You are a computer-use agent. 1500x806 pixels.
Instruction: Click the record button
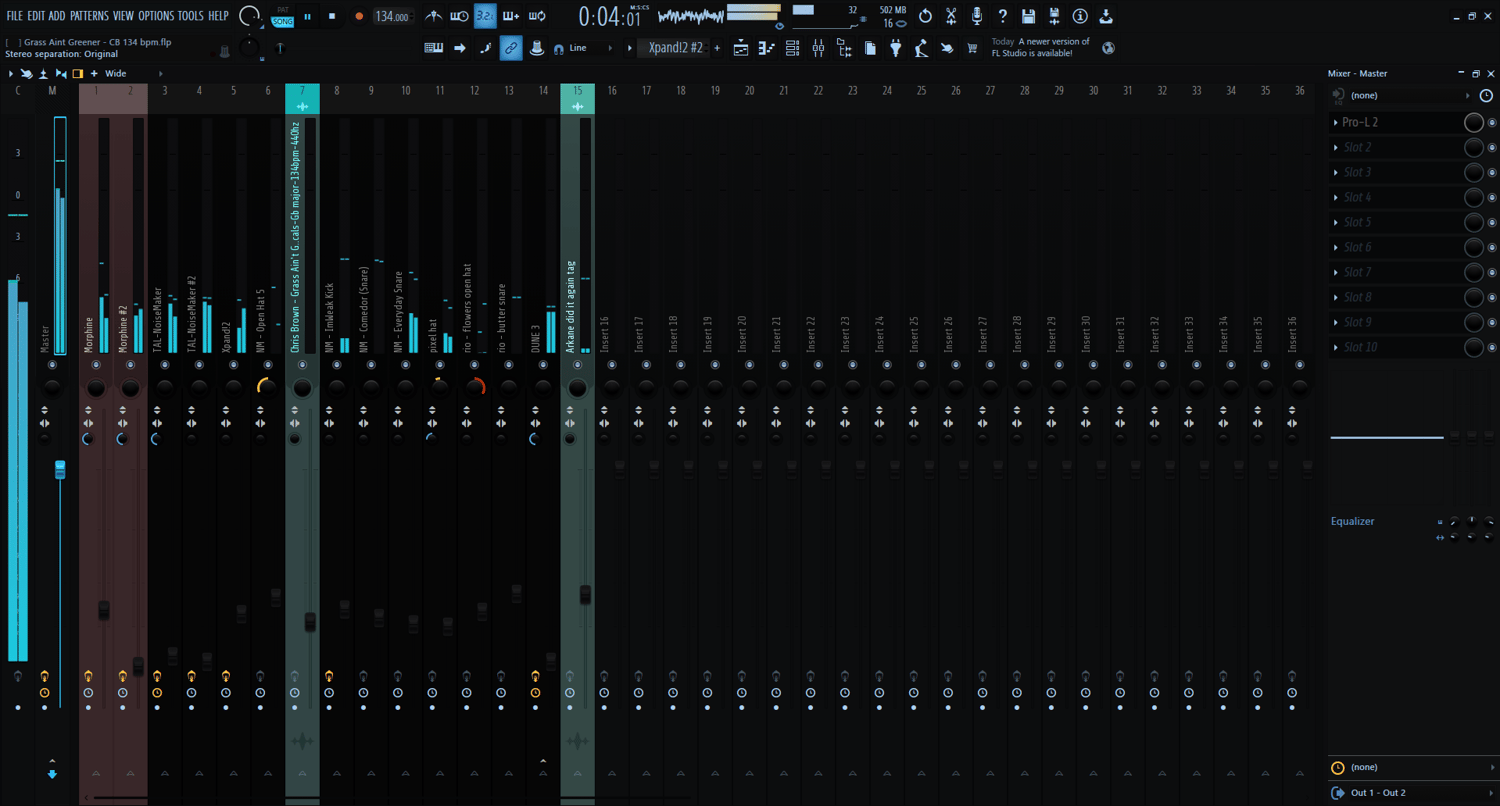[x=359, y=16]
